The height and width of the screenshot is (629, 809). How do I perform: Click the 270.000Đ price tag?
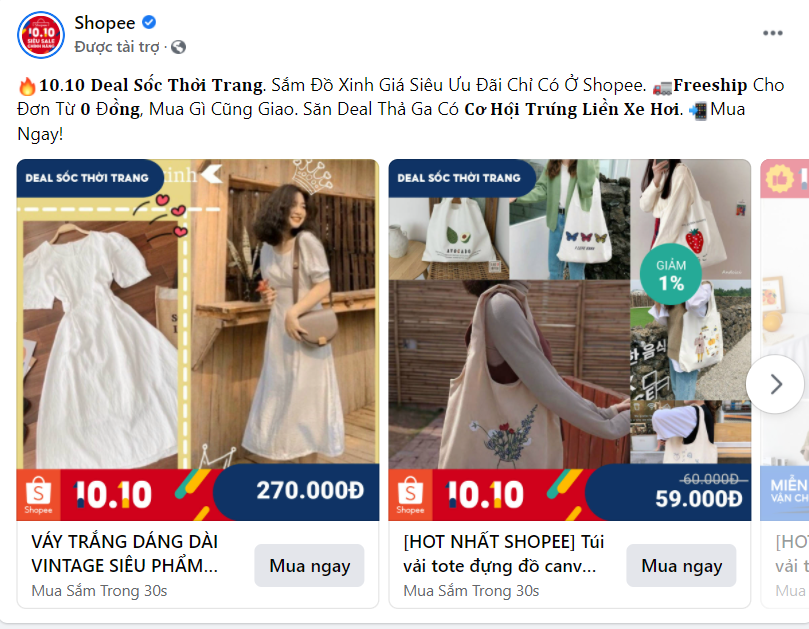coord(310,490)
